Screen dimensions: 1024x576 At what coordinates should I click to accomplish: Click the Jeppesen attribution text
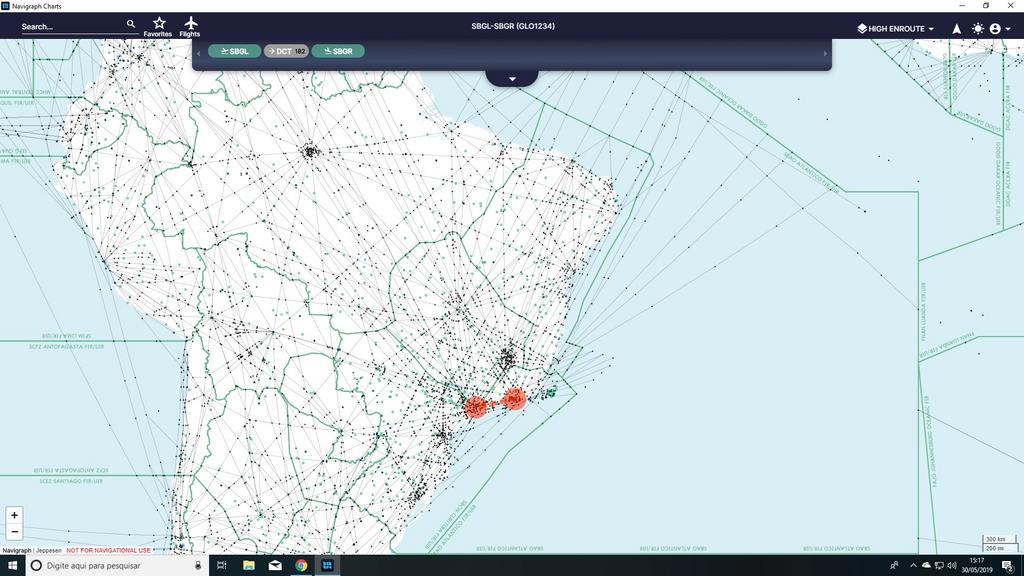click(x=48, y=551)
